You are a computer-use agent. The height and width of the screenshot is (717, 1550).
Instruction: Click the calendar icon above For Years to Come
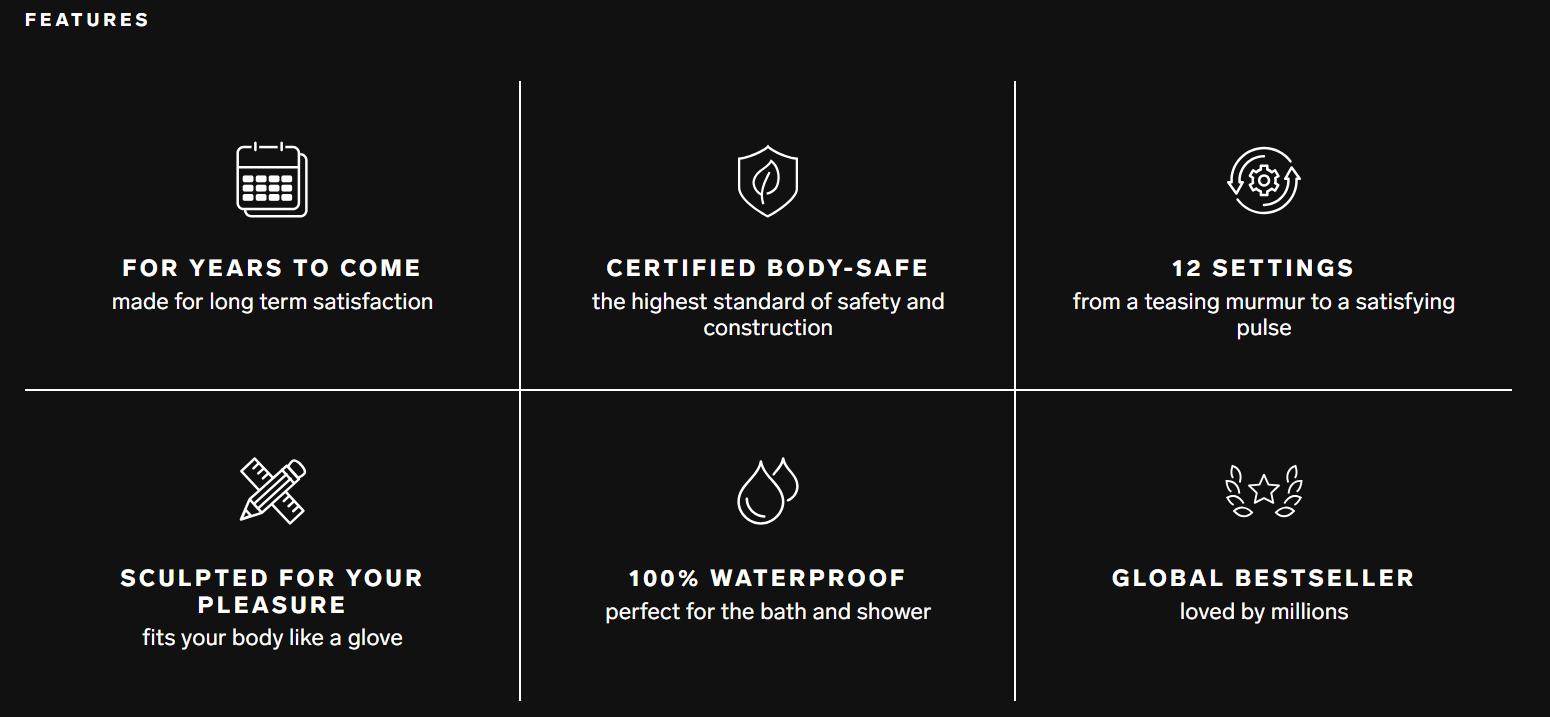pyautogui.click(x=272, y=180)
